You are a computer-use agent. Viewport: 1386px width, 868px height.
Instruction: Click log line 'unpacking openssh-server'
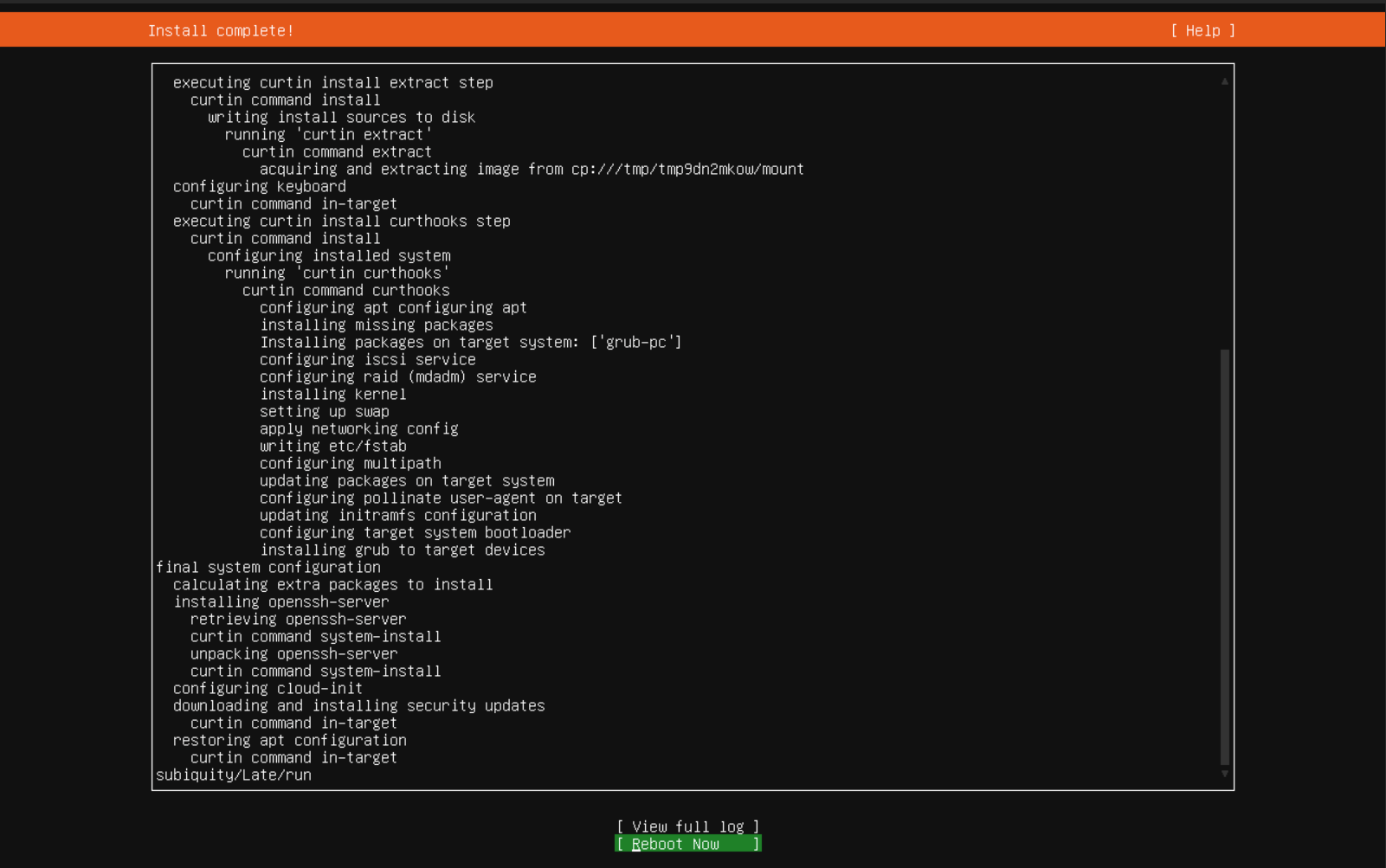(294, 653)
